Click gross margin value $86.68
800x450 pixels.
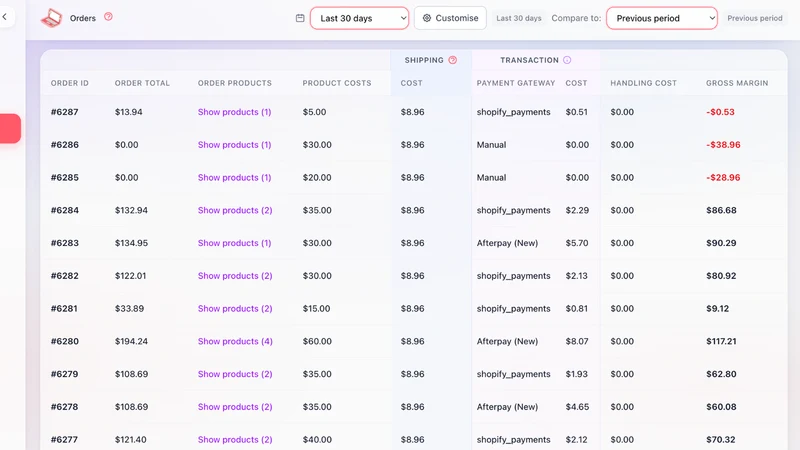[721, 210]
